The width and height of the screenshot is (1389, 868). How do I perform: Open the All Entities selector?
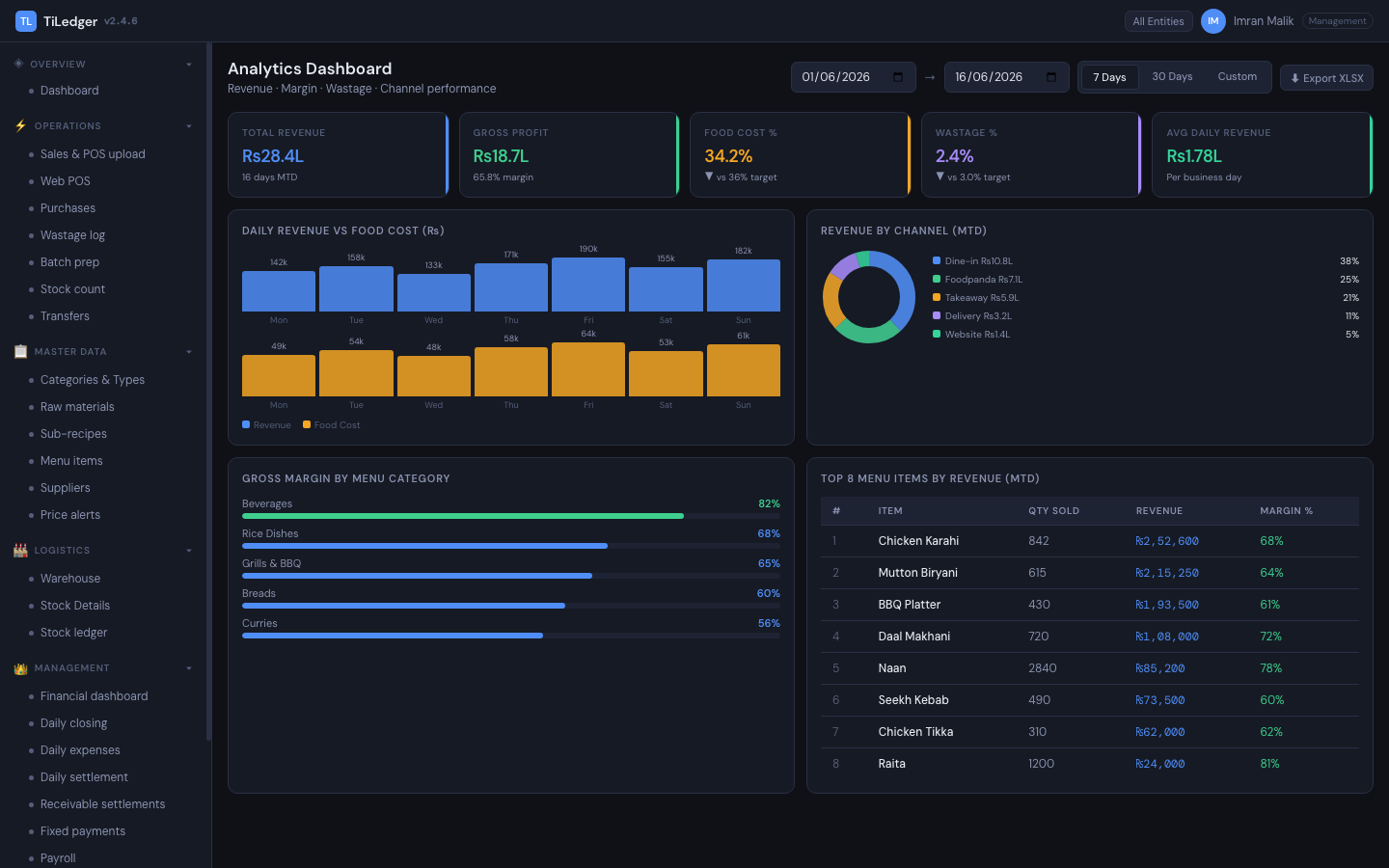point(1158,21)
